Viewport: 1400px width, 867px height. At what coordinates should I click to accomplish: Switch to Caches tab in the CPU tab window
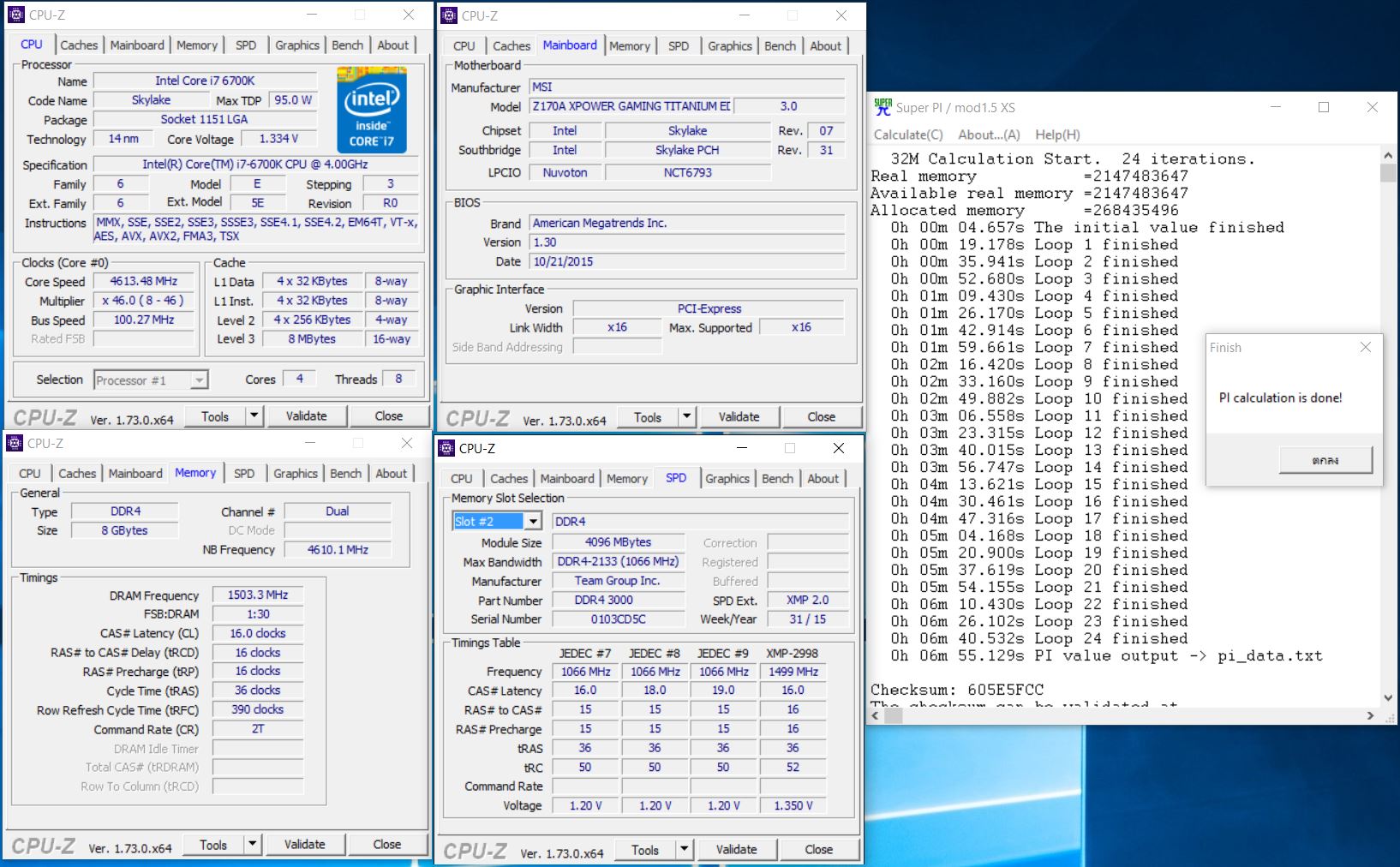point(79,45)
